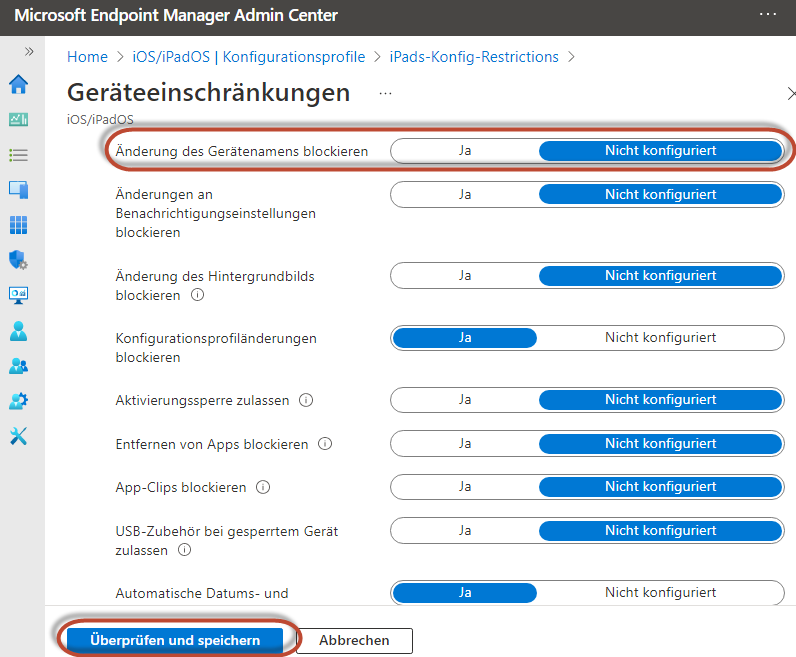
Task: Open the Devices icon in sidebar
Action: tap(18, 190)
